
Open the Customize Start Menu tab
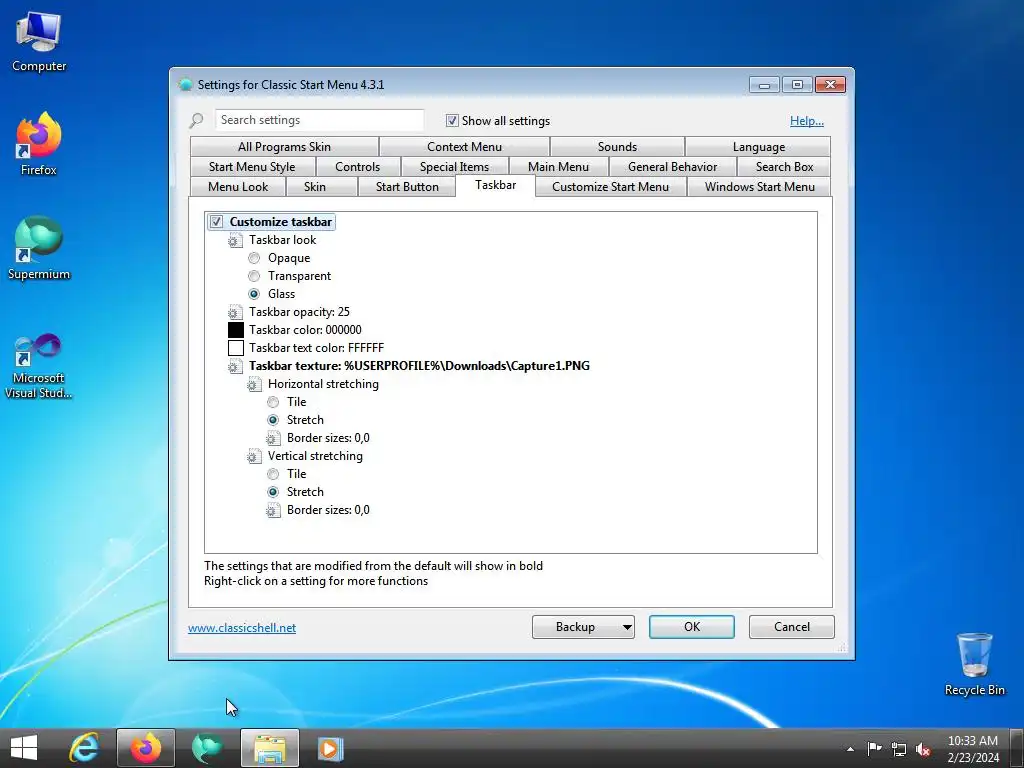pyautogui.click(x=611, y=187)
